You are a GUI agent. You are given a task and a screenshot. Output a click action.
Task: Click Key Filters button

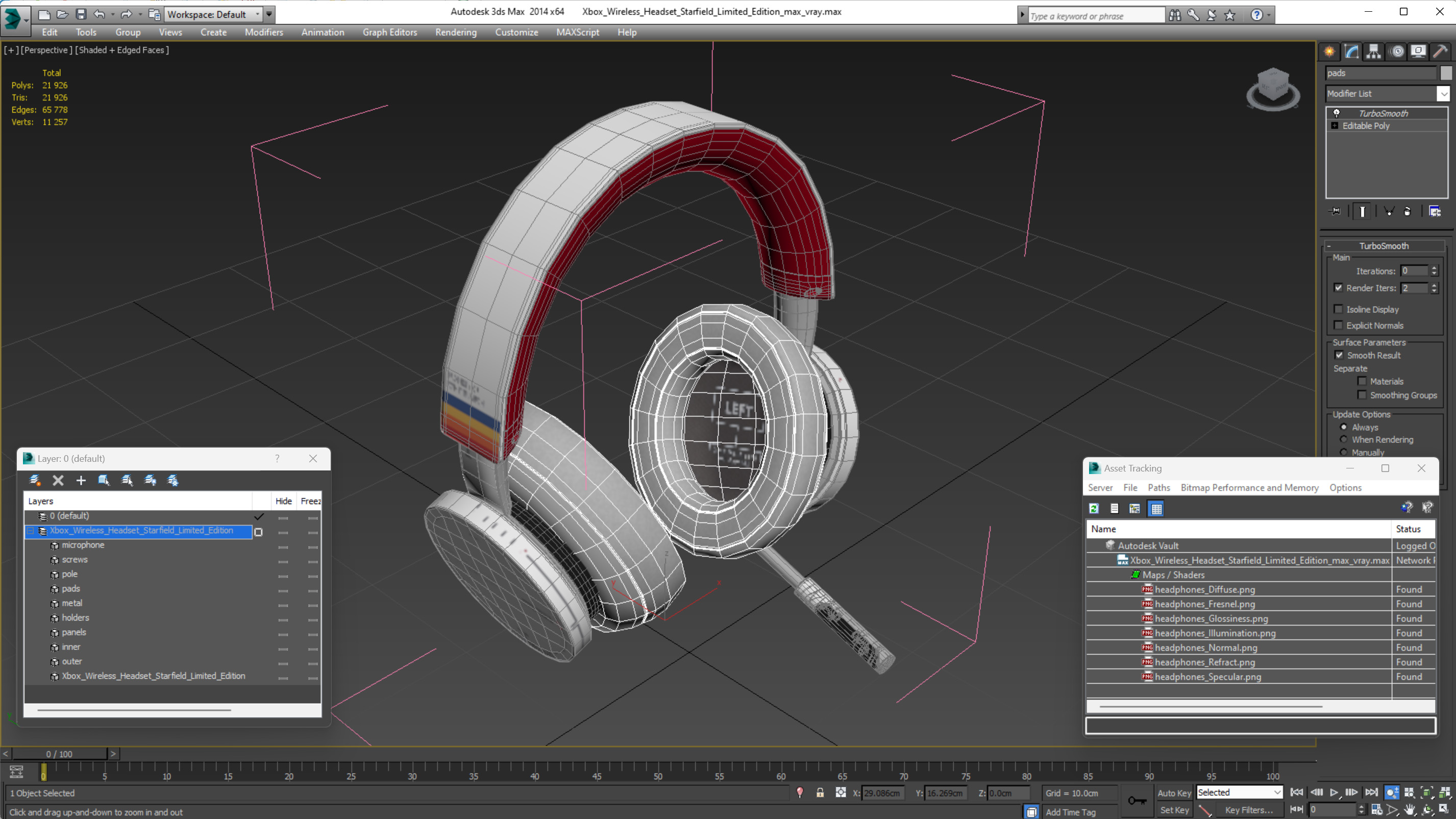tap(1249, 810)
